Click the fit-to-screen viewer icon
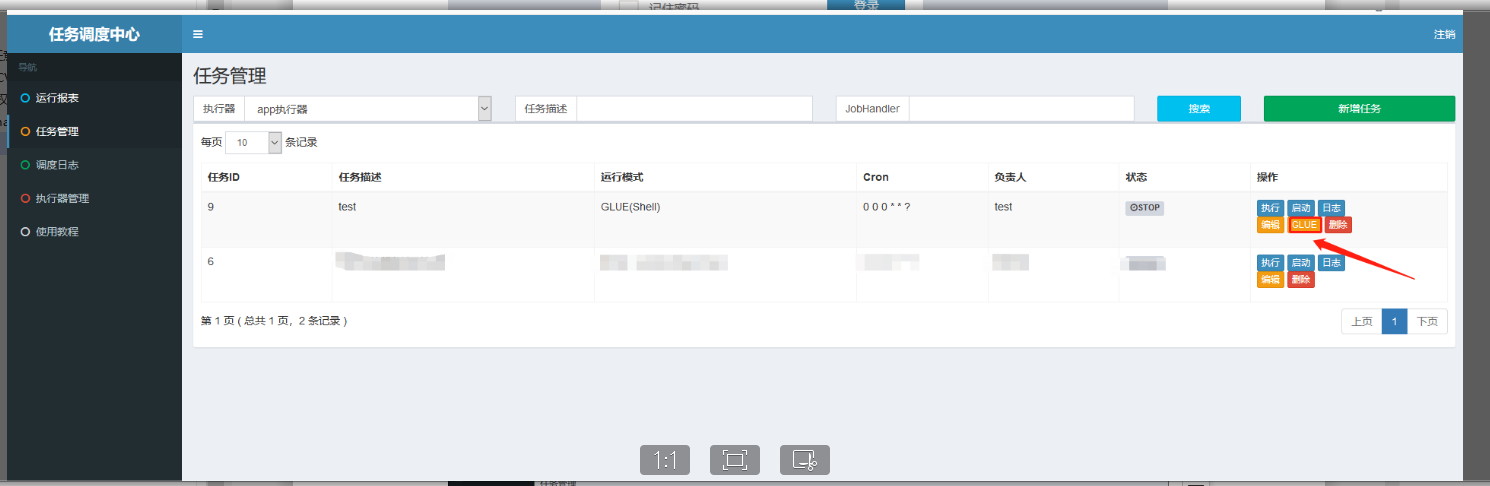Image resolution: width=1490 pixels, height=486 pixels. [x=735, y=460]
